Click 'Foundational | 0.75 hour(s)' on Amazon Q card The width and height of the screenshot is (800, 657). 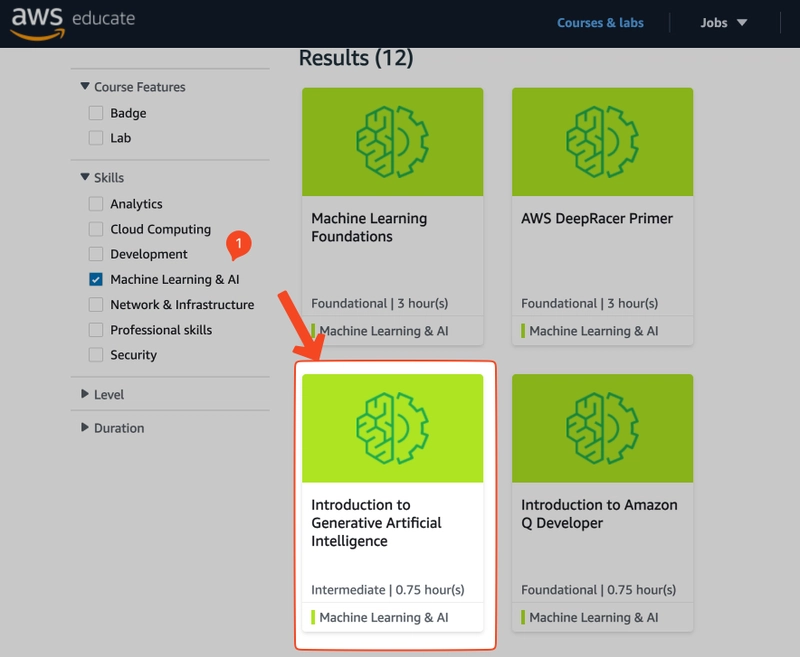(x=598, y=590)
